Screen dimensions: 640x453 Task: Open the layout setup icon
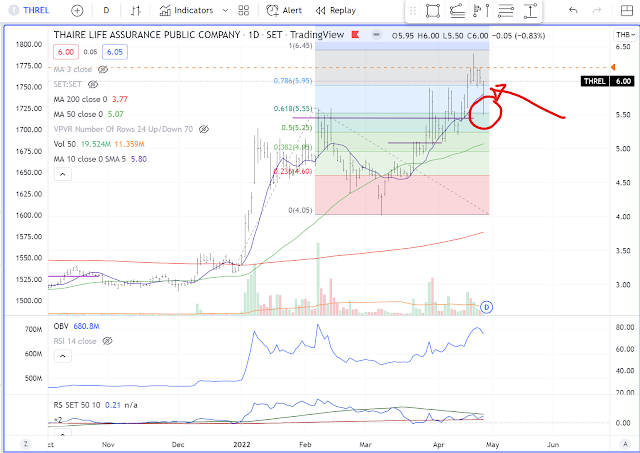(x=627, y=11)
